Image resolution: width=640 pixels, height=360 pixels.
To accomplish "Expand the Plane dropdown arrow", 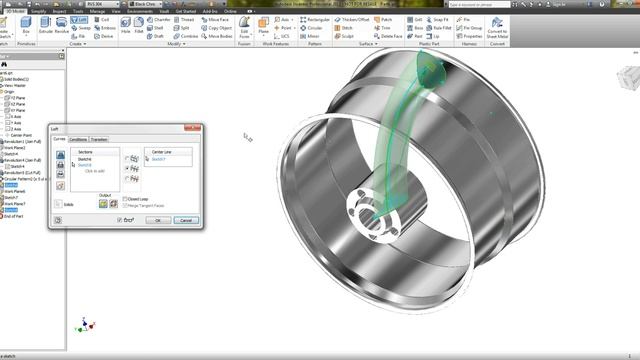I will [263, 36].
